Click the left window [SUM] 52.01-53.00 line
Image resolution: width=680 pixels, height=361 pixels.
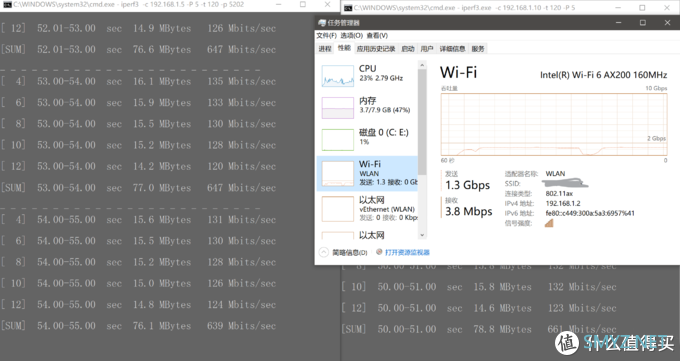138,49
